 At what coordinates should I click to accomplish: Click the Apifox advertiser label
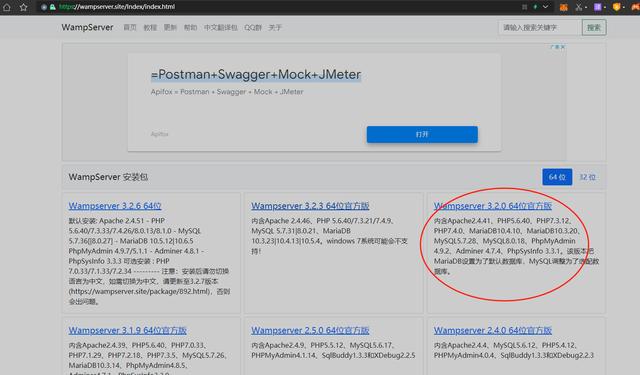point(160,134)
